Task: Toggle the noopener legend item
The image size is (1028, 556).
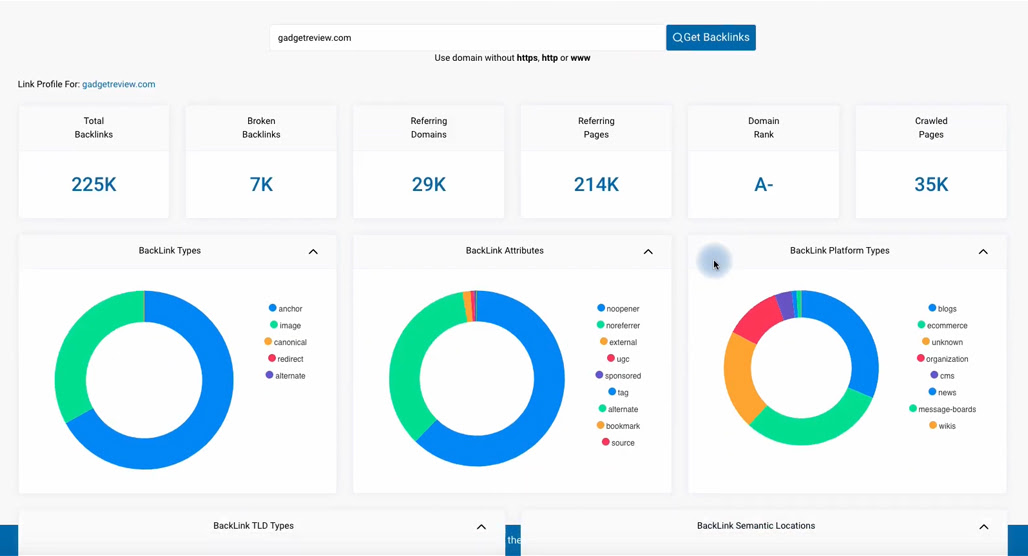Action: (618, 308)
